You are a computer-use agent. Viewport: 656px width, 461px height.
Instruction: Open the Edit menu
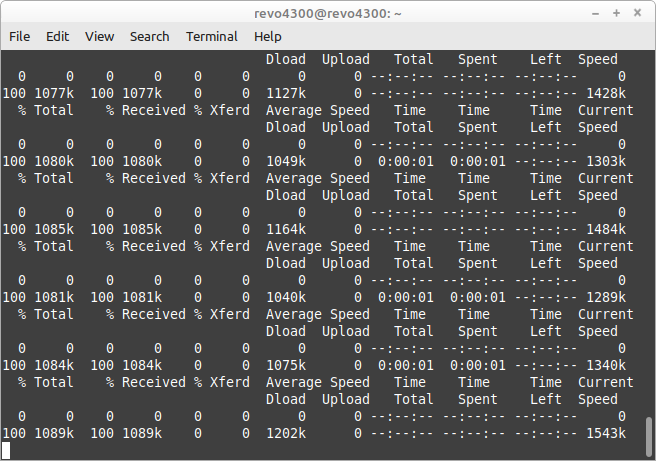pos(57,37)
